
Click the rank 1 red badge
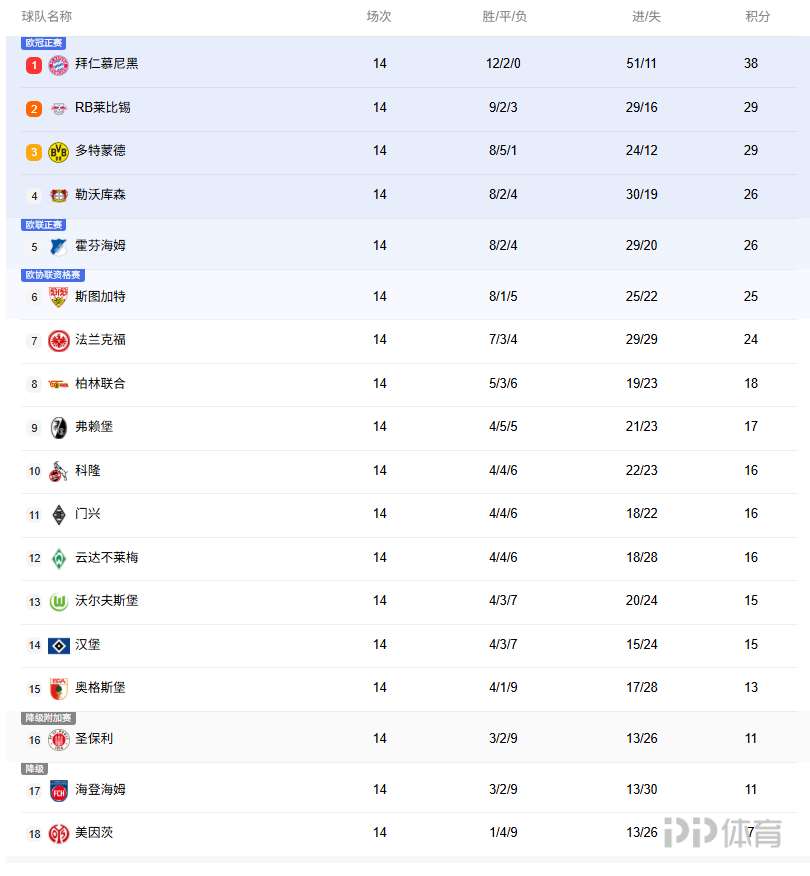click(x=34, y=65)
